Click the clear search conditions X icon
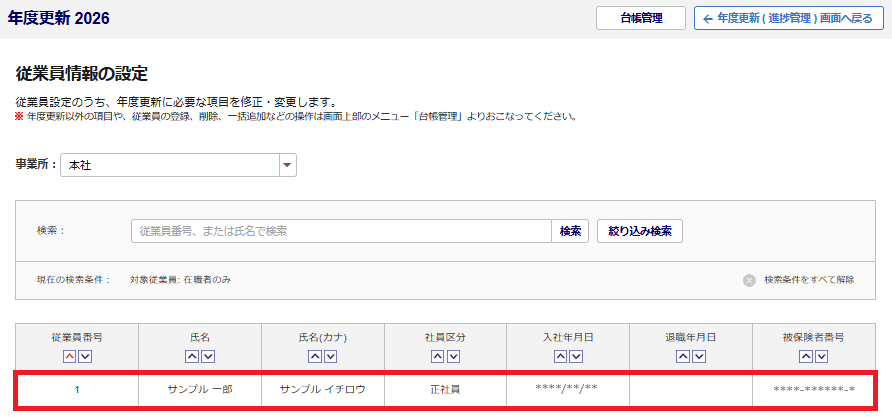Screen dimensions: 892x417 tap(749, 280)
